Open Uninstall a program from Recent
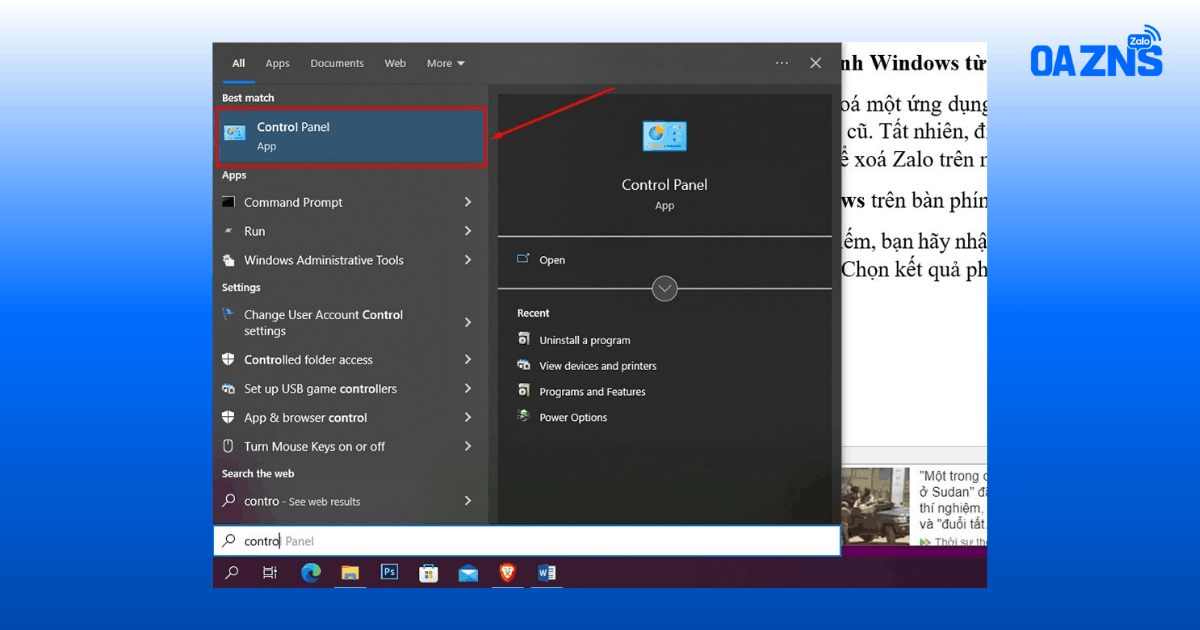The height and width of the screenshot is (630, 1200). pos(585,340)
